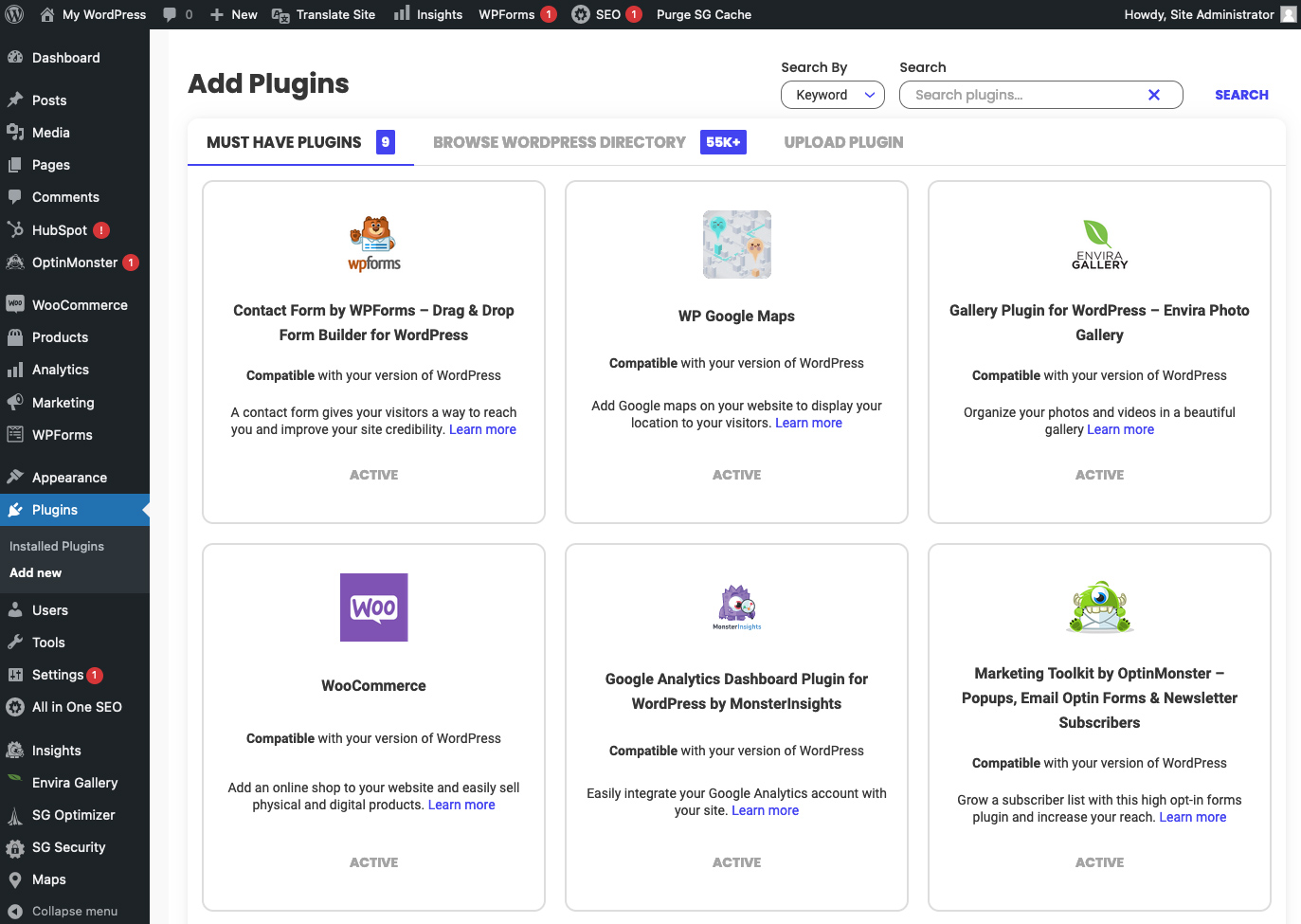The image size is (1301, 924).
Task: Open All in One SEO in sidebar
Action: pos(75,707)
